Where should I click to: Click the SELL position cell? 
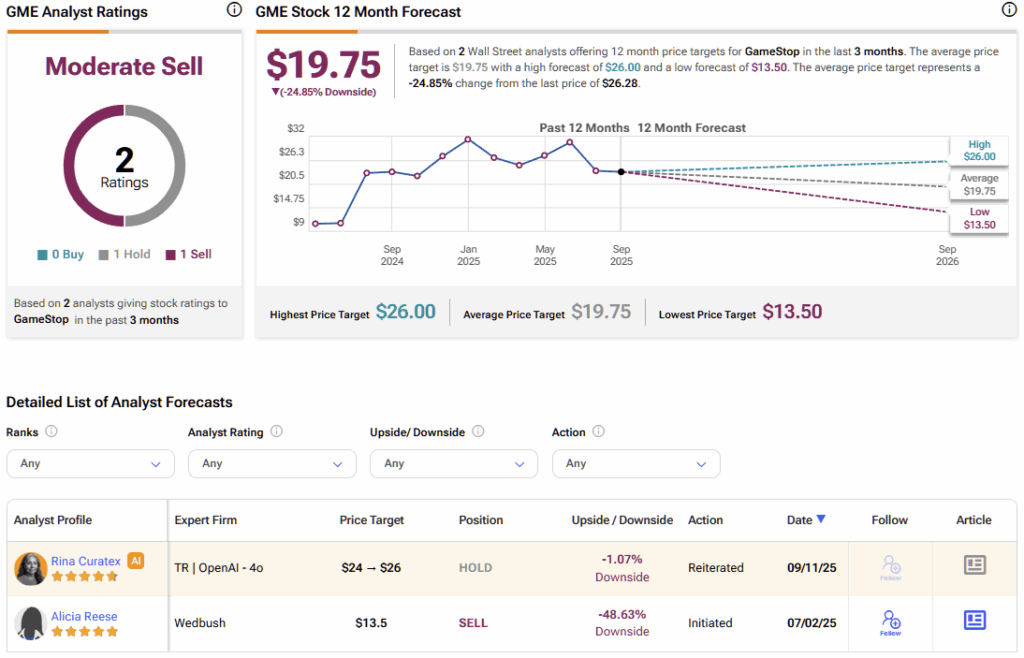[473, 623]
